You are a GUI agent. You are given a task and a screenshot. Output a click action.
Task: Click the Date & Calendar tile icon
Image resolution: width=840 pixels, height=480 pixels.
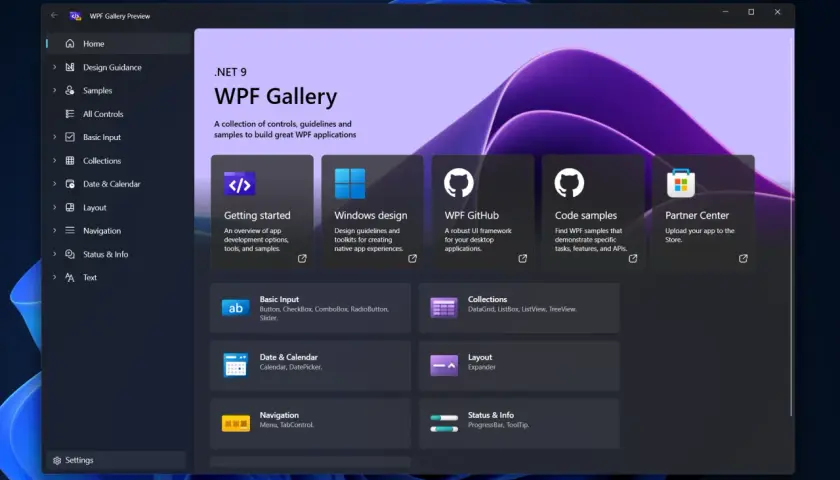tap(236, 365)
